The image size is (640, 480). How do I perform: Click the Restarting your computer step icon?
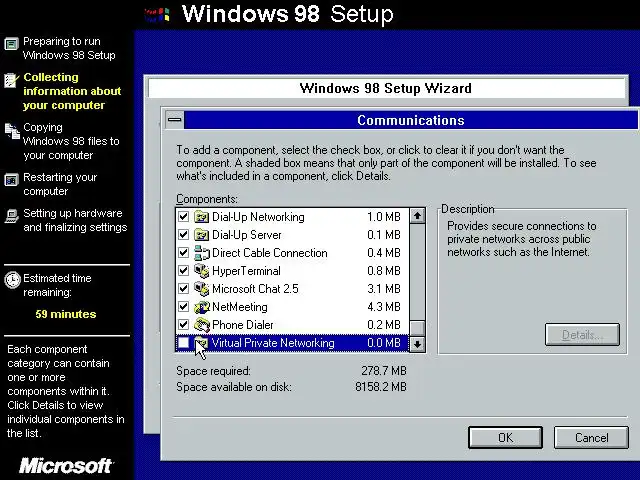pyautogui.click(x=12, y=180)
